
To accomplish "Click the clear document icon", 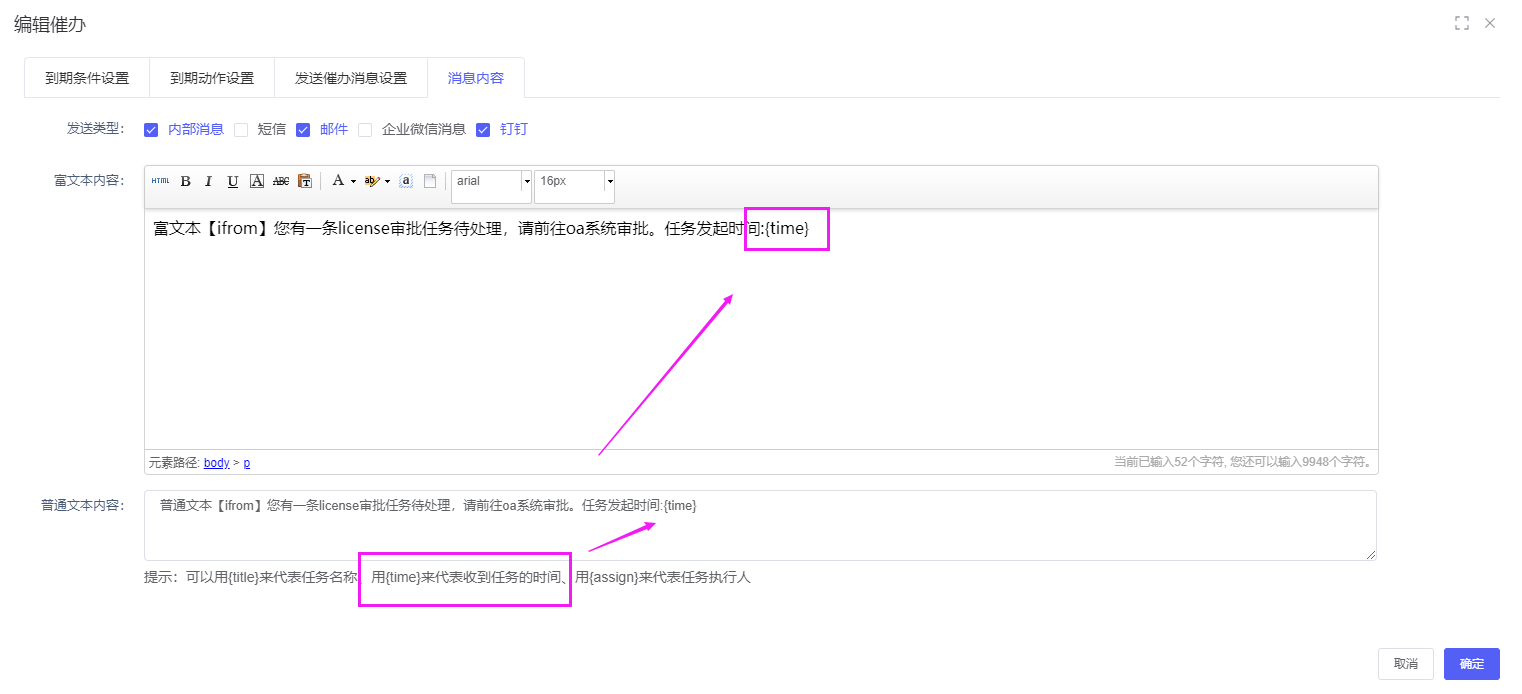I will click(430, 181).
